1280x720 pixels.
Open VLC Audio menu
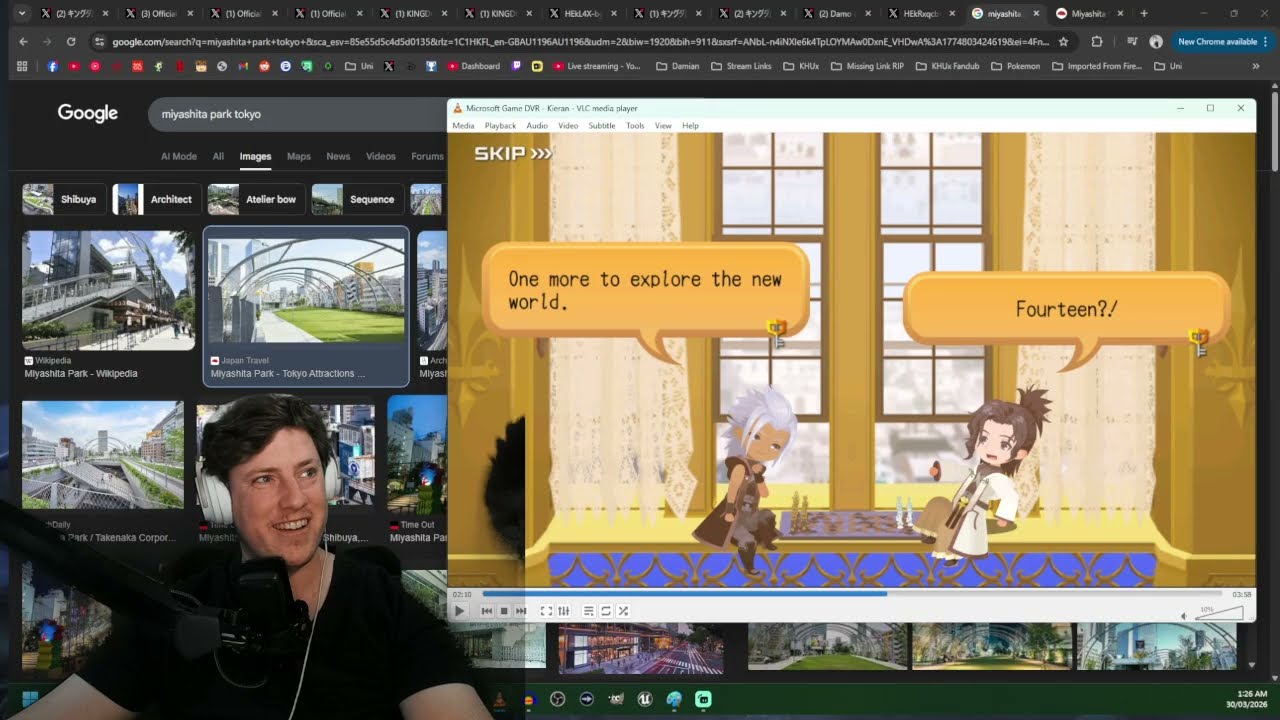pos(537,126)
